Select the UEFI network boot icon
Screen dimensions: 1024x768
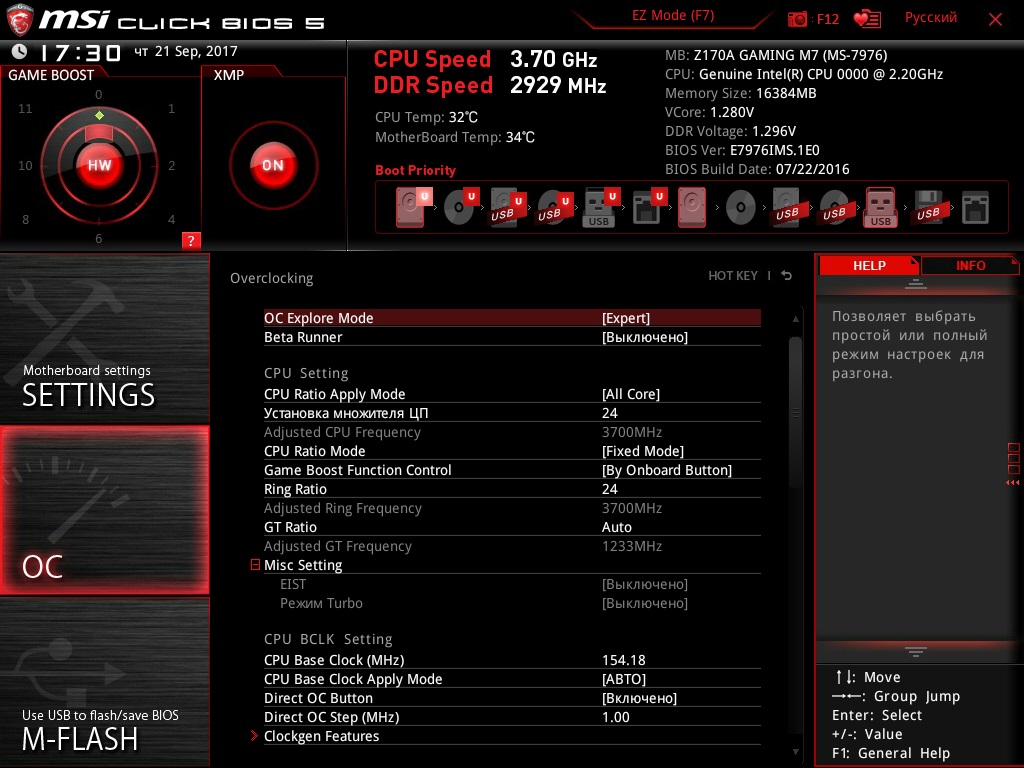click(648, 207)
